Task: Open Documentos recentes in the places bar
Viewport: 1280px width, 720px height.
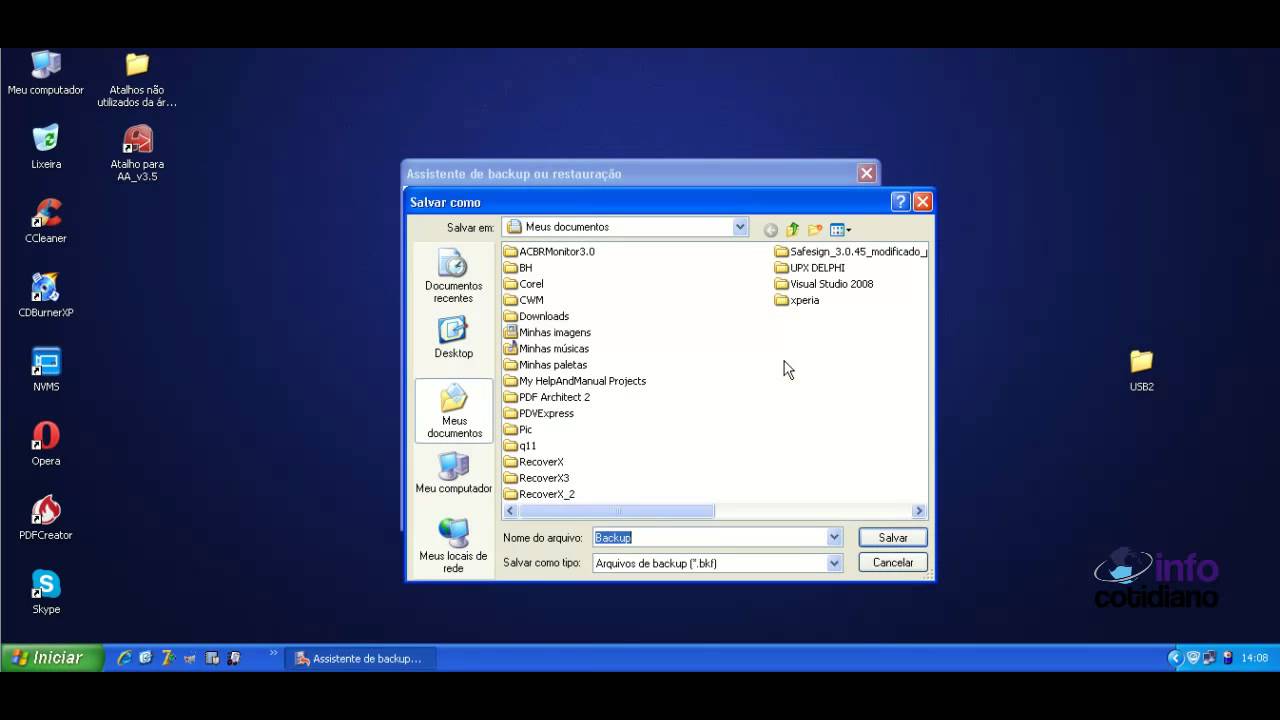Action: pyautogui.click(x=453, y=276)
